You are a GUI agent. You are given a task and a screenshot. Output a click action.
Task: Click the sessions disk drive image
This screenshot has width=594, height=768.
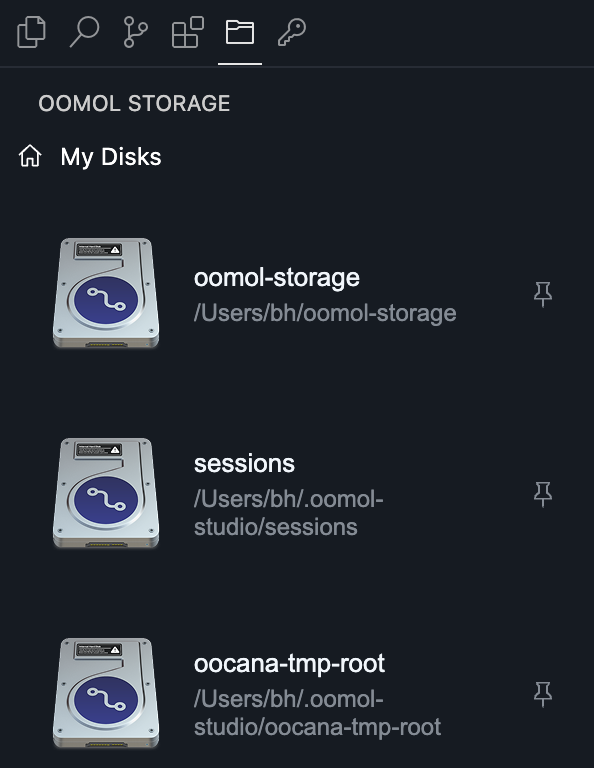(106, 493)
